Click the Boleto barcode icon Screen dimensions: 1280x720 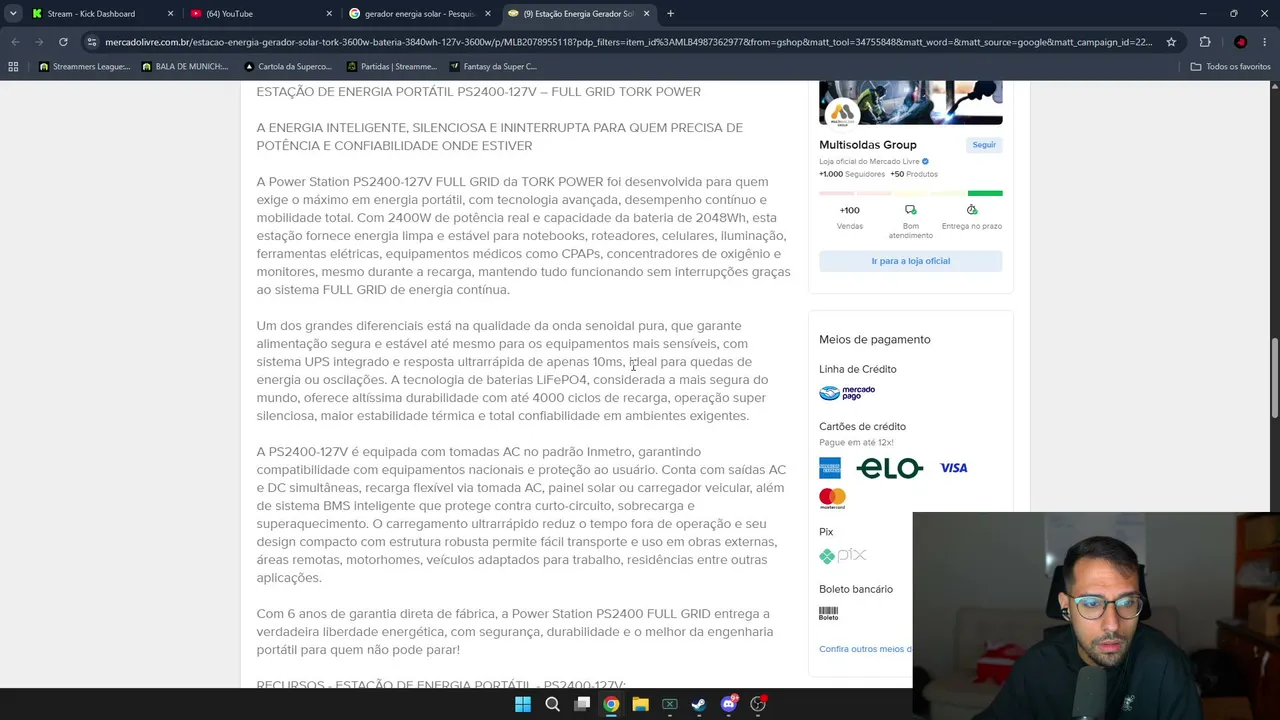pos(828,613)
